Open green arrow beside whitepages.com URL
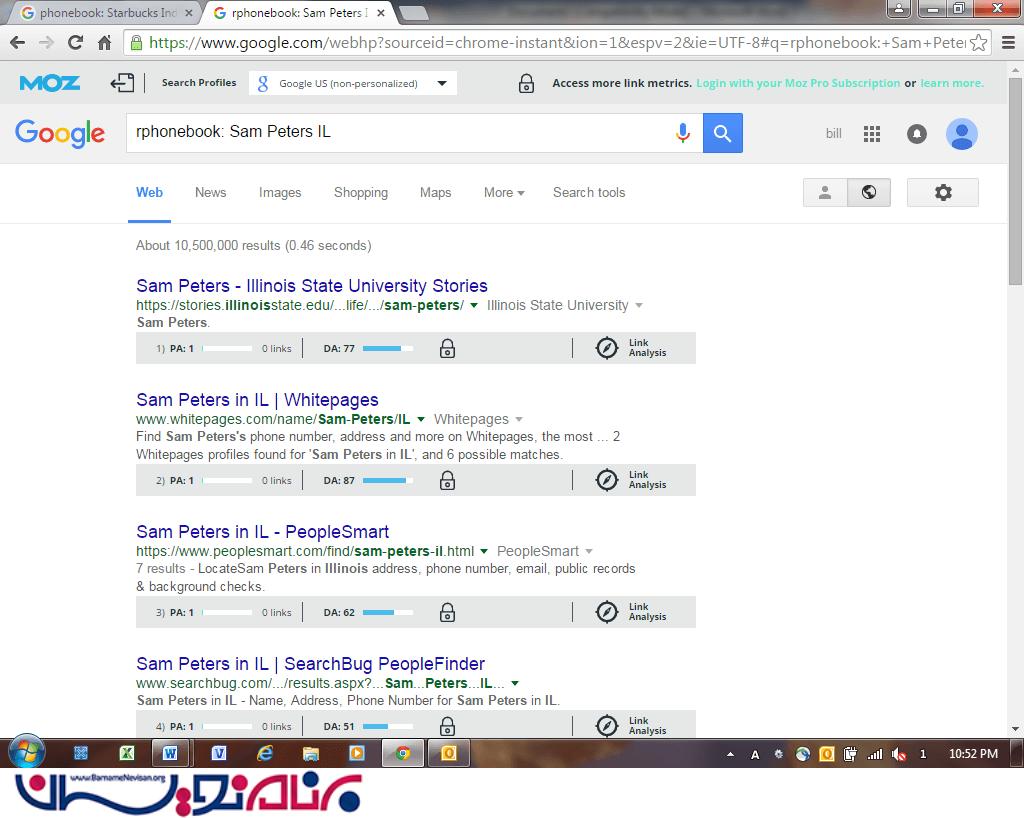1024x818 pixels. 421,419
